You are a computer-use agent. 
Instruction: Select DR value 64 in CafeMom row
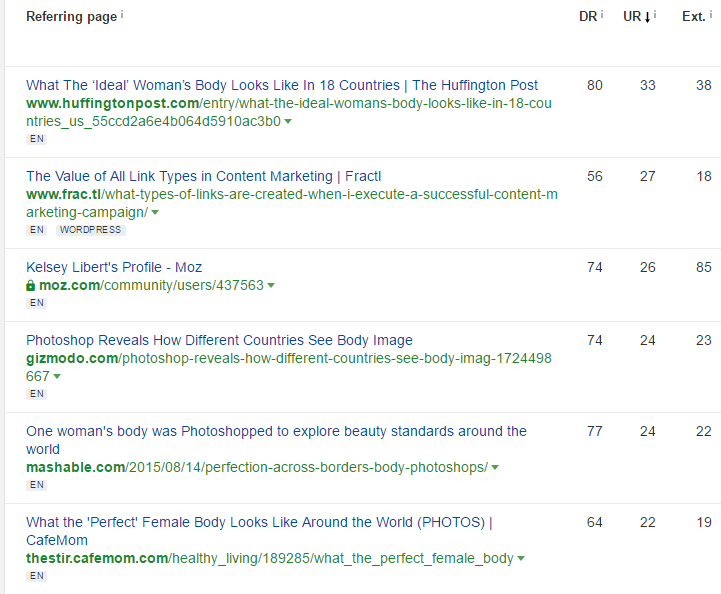[595, 522]
